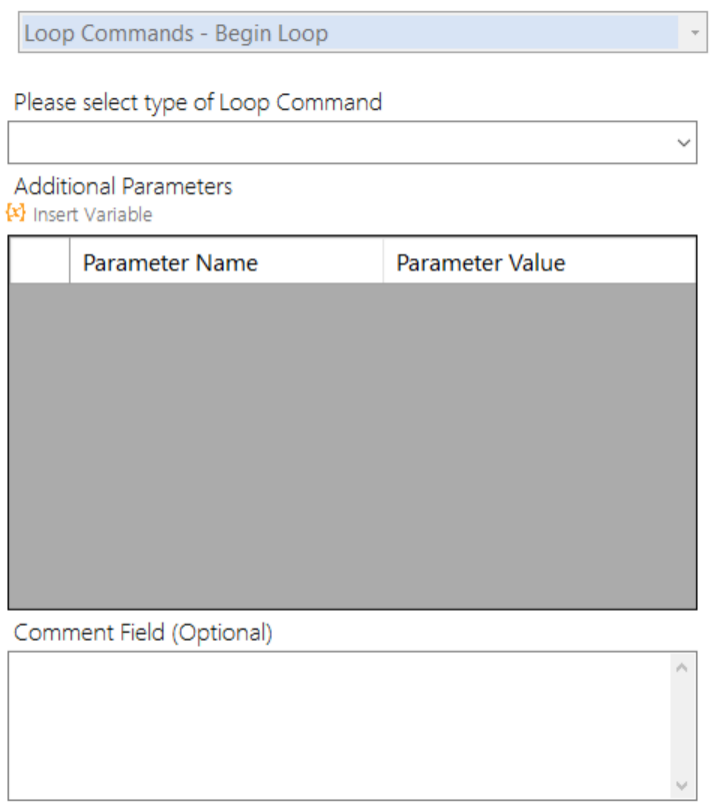Click the comment box vertical scrollbar track

pyautogui.click(x=682, y=725)
